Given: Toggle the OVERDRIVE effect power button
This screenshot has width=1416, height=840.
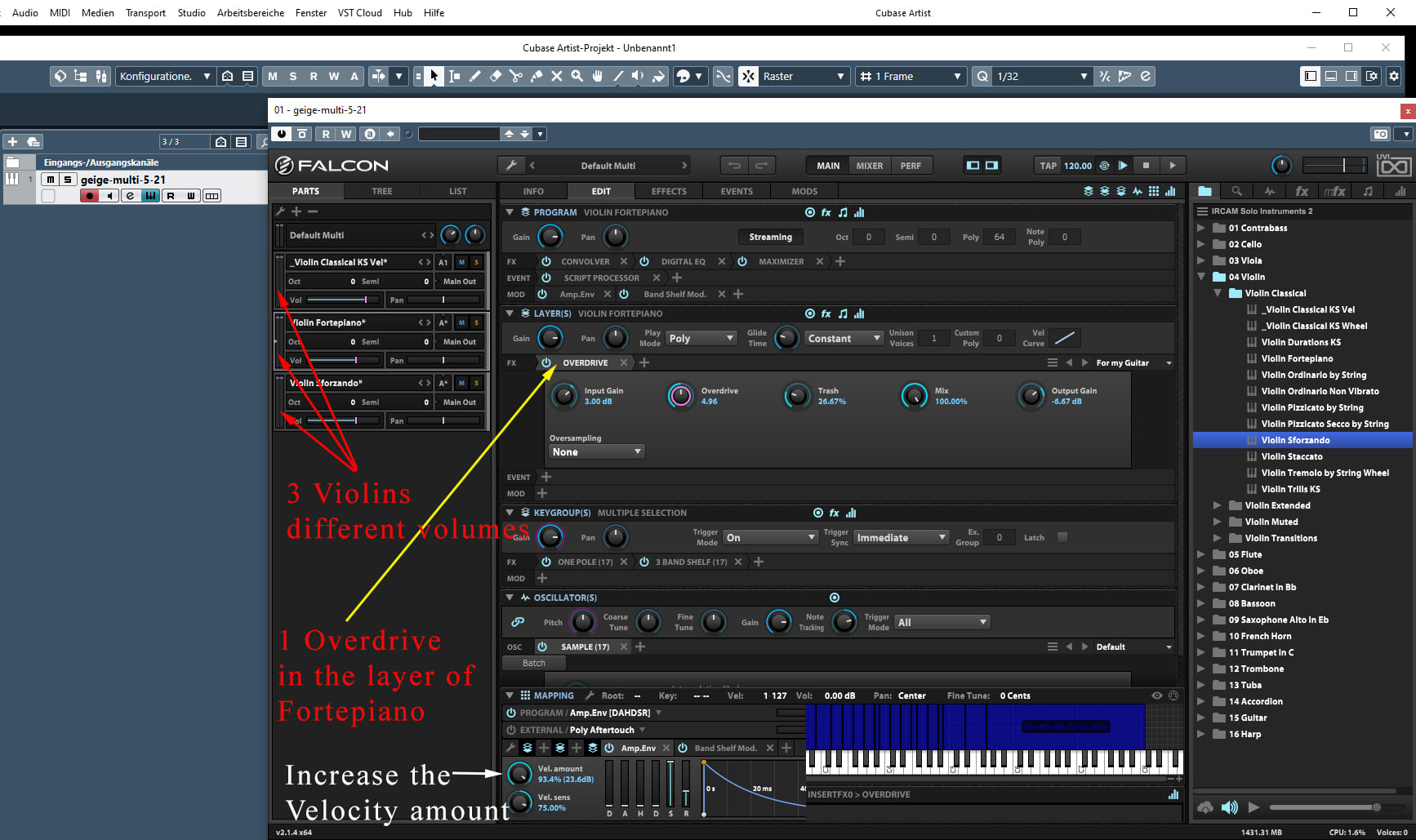Looking at the screenshot, I should click(x=546, y=362).
